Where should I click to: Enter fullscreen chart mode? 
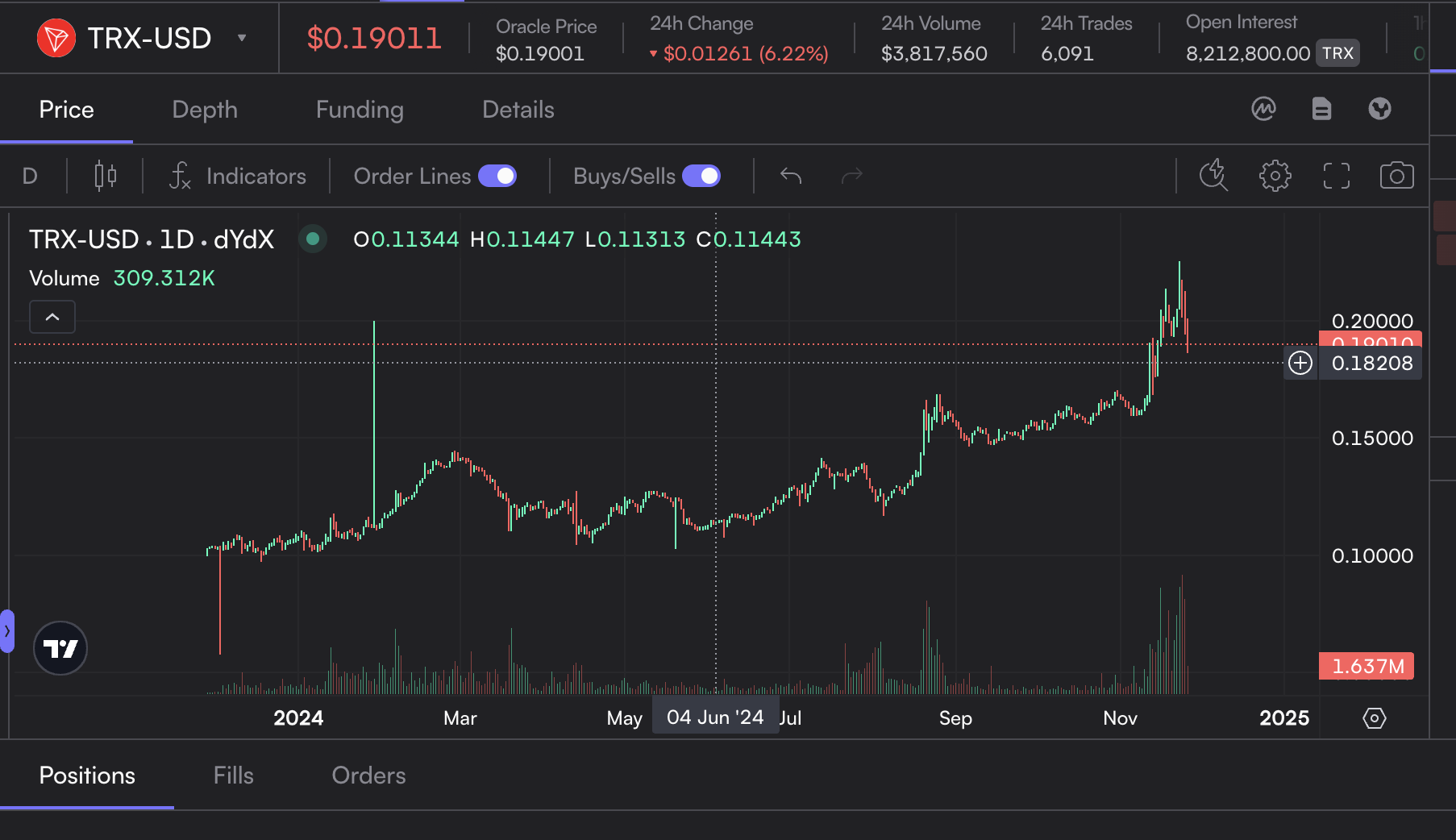click(x=1336, y=176)
